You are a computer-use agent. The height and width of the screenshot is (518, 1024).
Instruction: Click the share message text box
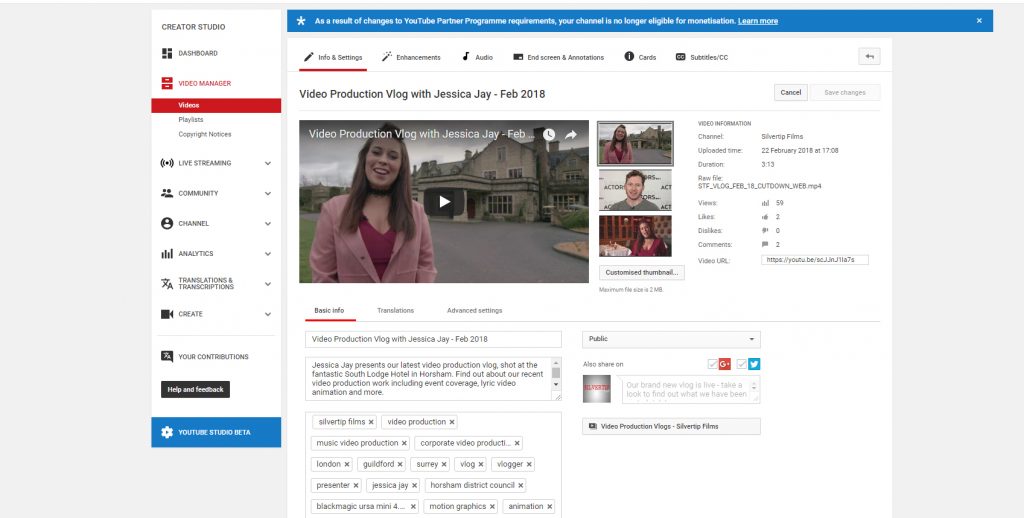click(690, 390)
